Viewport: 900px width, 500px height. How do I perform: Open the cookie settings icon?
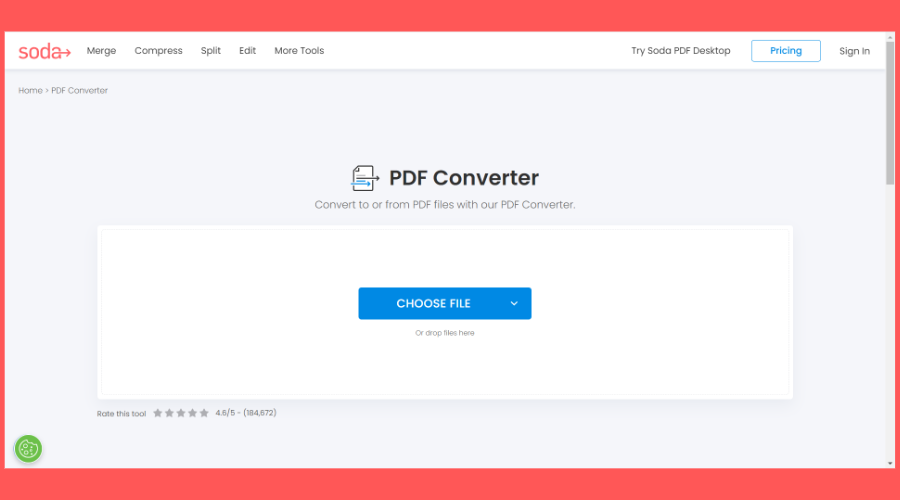pyautogui.click(x=28, y=449)
